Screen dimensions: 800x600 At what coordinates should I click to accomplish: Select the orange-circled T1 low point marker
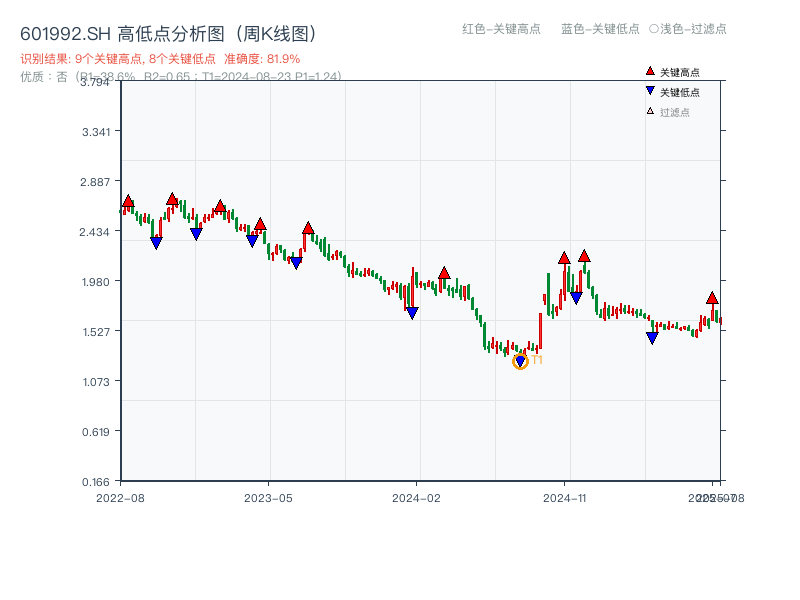coord(520,361)
